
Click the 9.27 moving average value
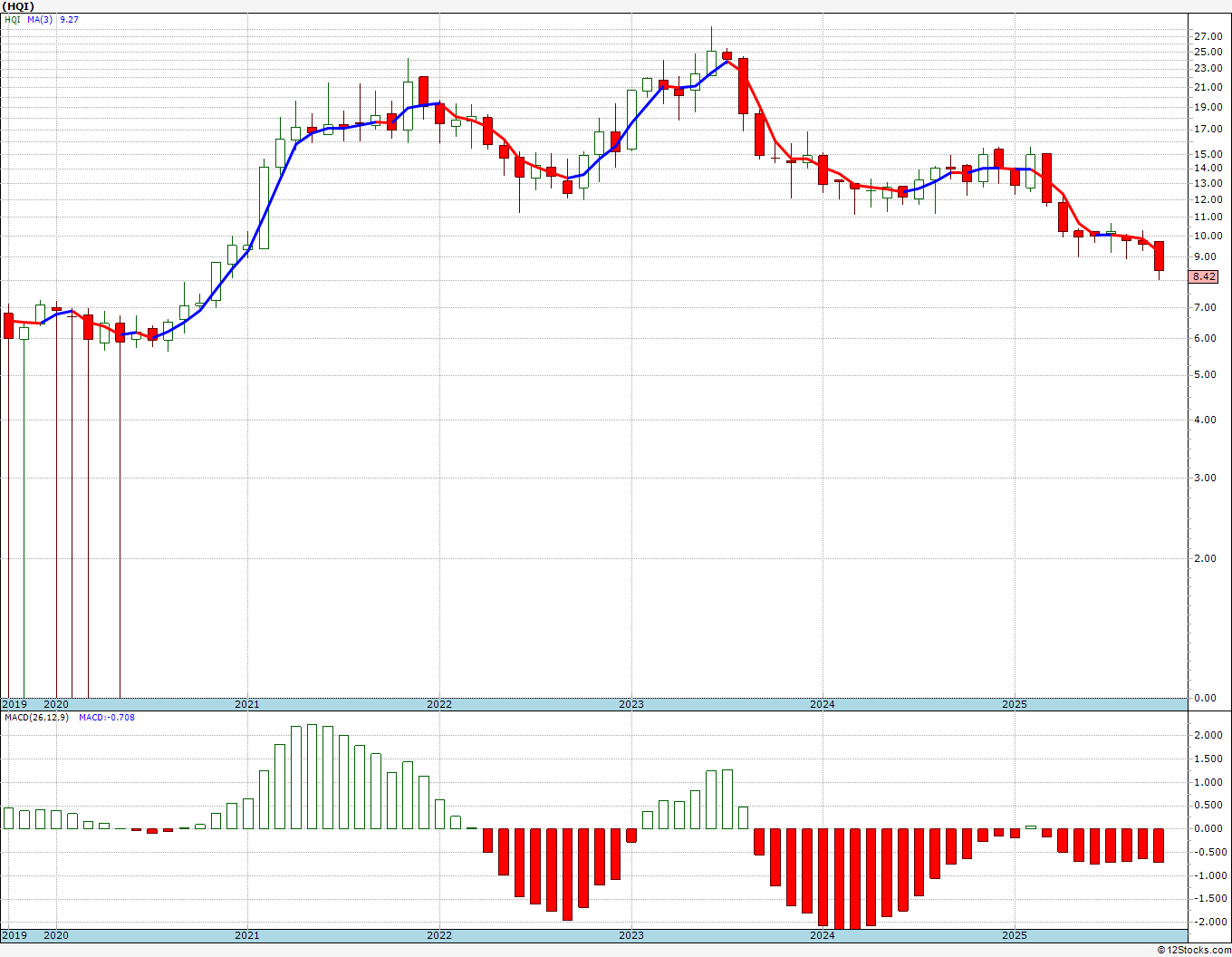pyautogui.click(x=69, y=19)
